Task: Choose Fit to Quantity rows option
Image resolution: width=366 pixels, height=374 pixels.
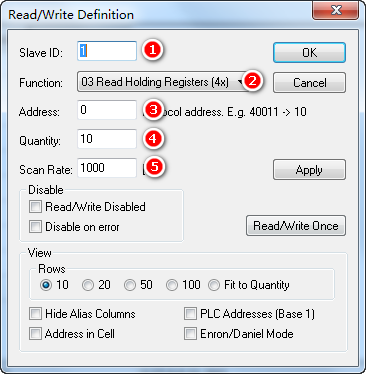Action: pos(214,285)
